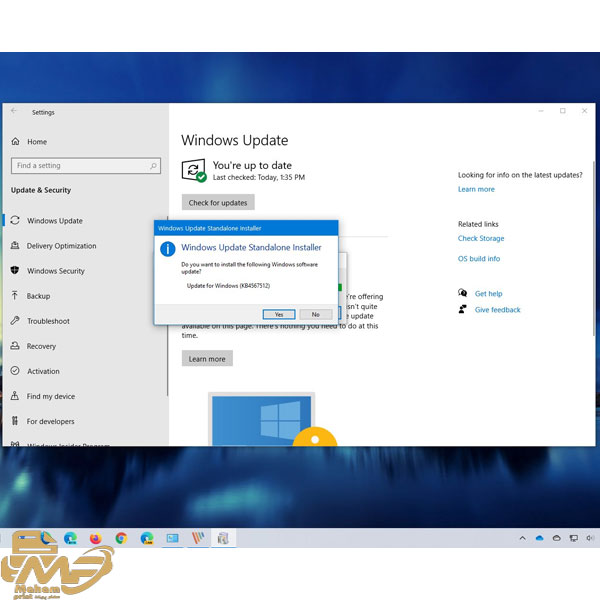Image resolution: width=600 pixels, height=600 pixels.
Task: Click the Give feedback link
Action: coord(497,310)
